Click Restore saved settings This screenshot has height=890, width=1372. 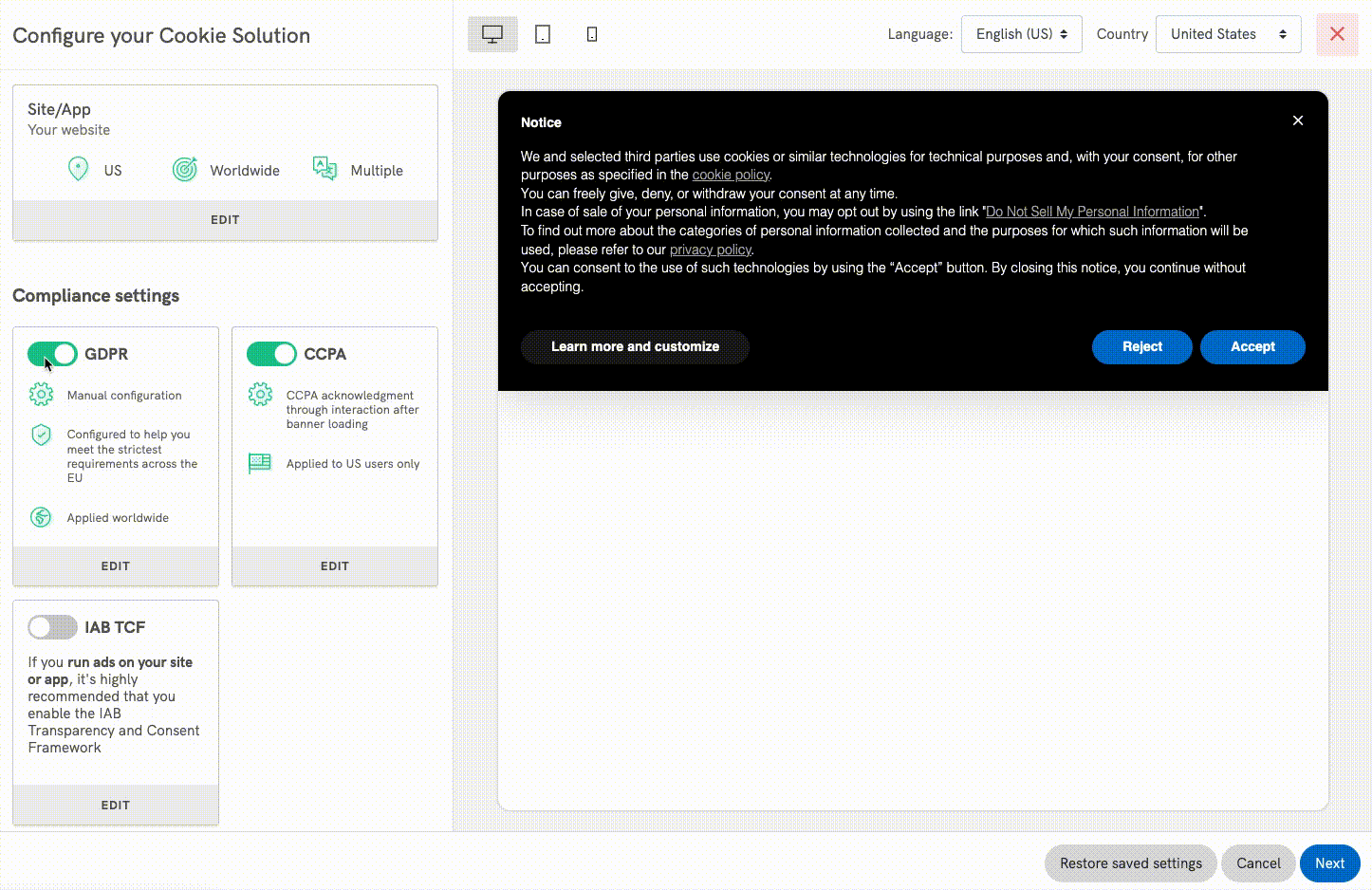pyautogui.click(x=1130, y=863)
